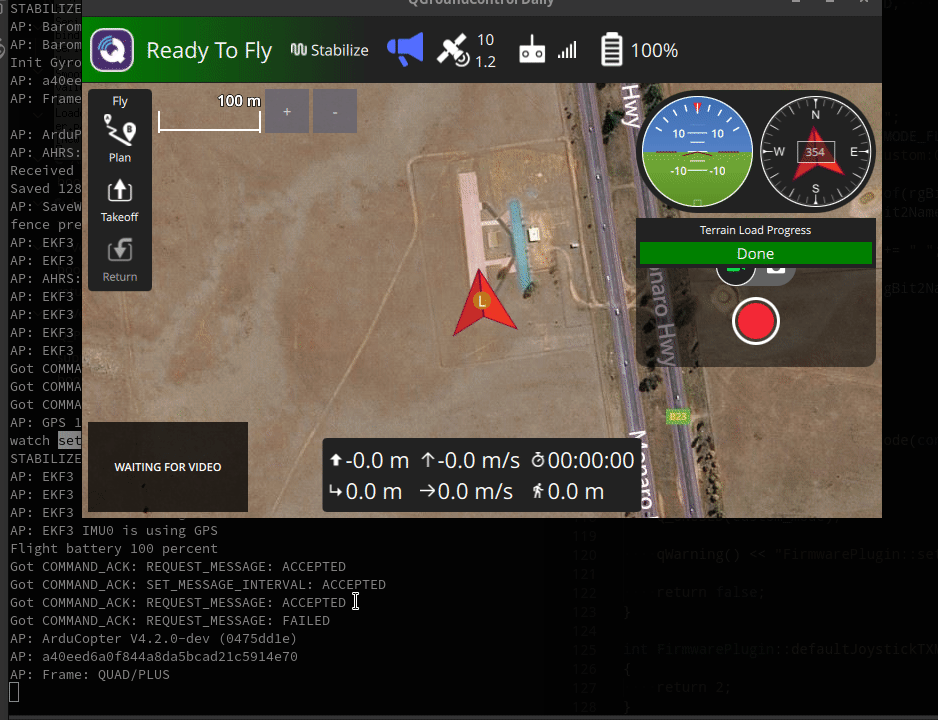This screenshot has height=720, width=938.
Task: Click the RC signal strength bars
Action: [x=567, y=50]
